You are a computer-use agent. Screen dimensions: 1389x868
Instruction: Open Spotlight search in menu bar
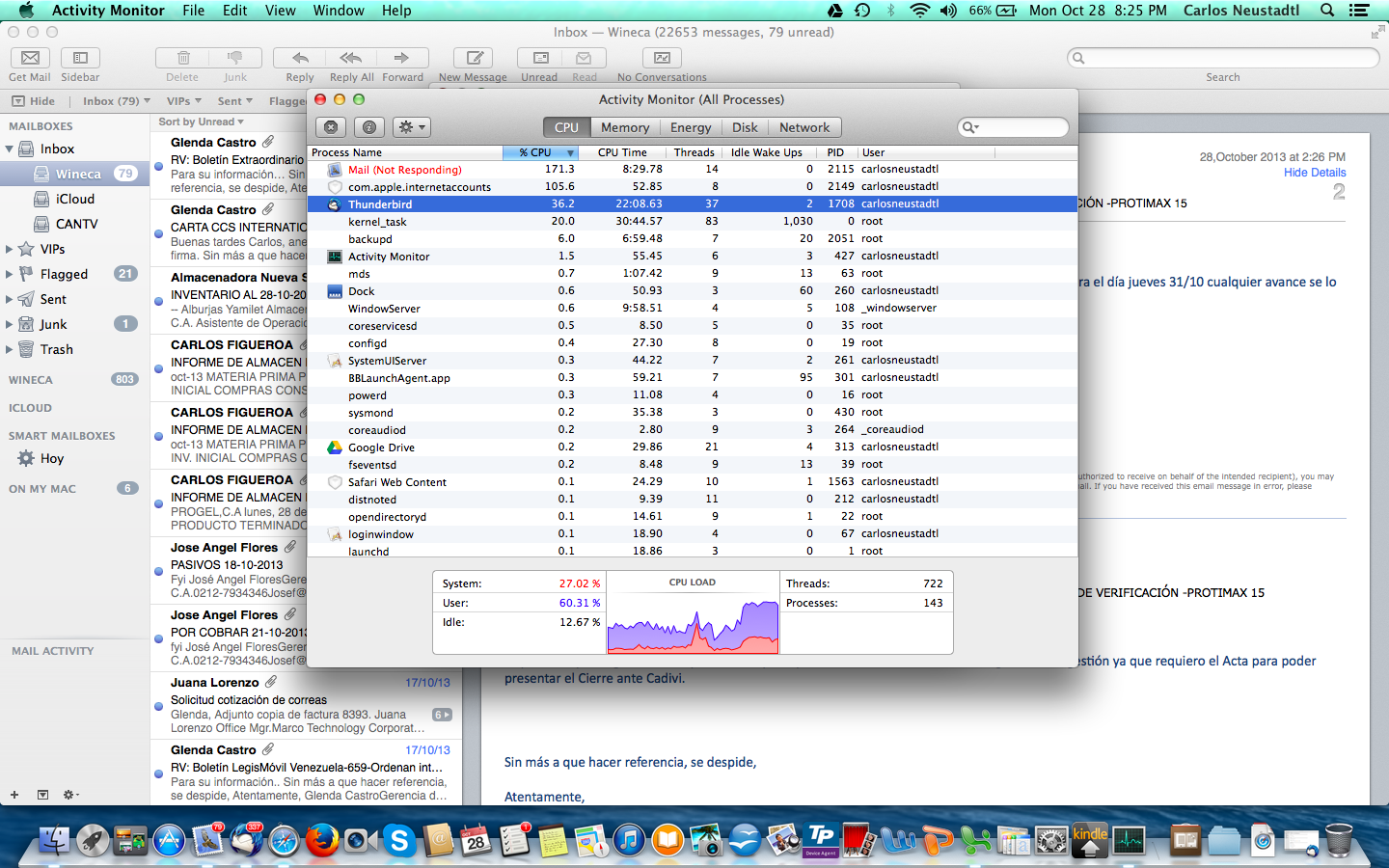click(x=1327, y=11)
